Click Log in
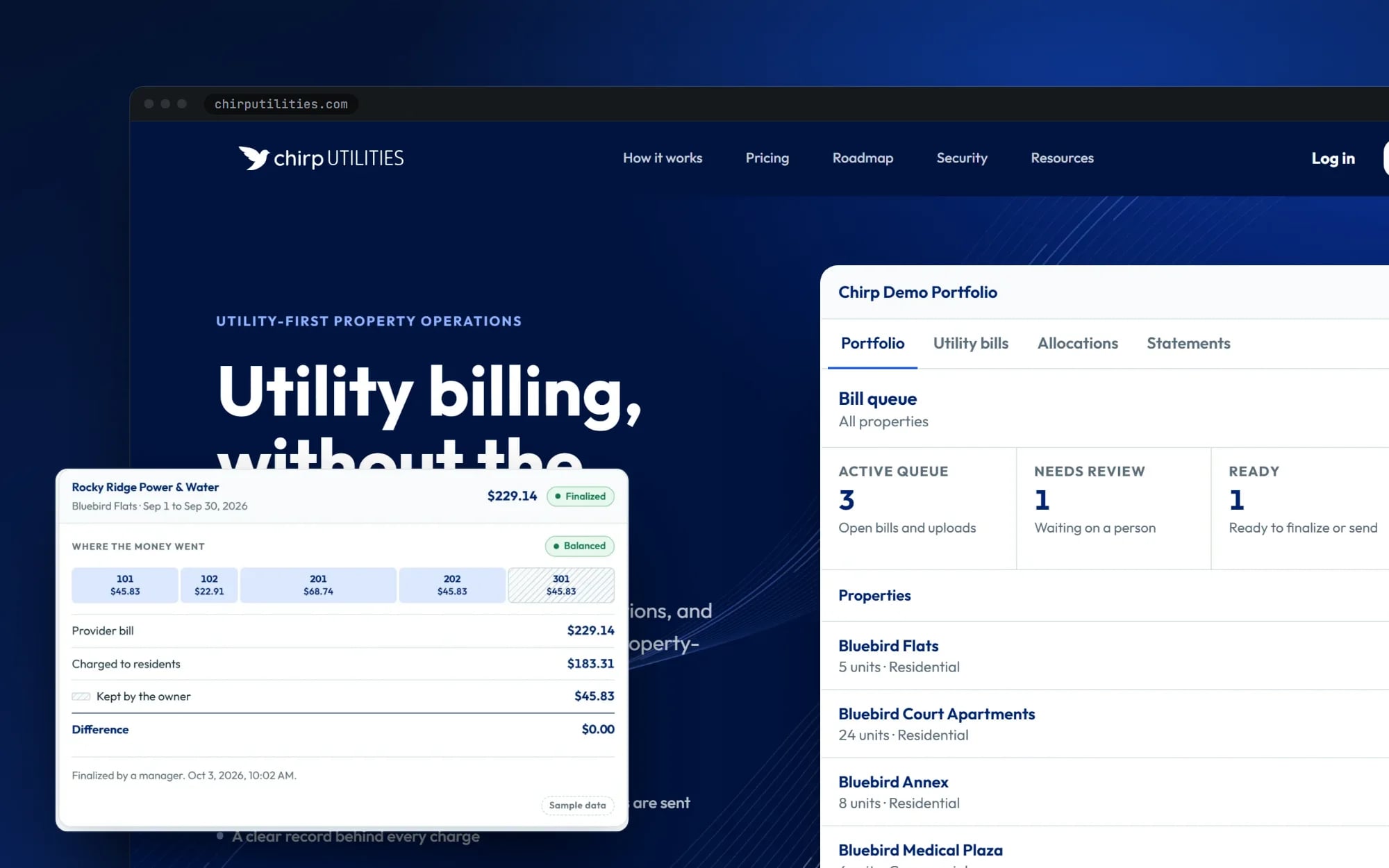The width and height of the screenshot is (1389, 868). [x=1333, y=158]
